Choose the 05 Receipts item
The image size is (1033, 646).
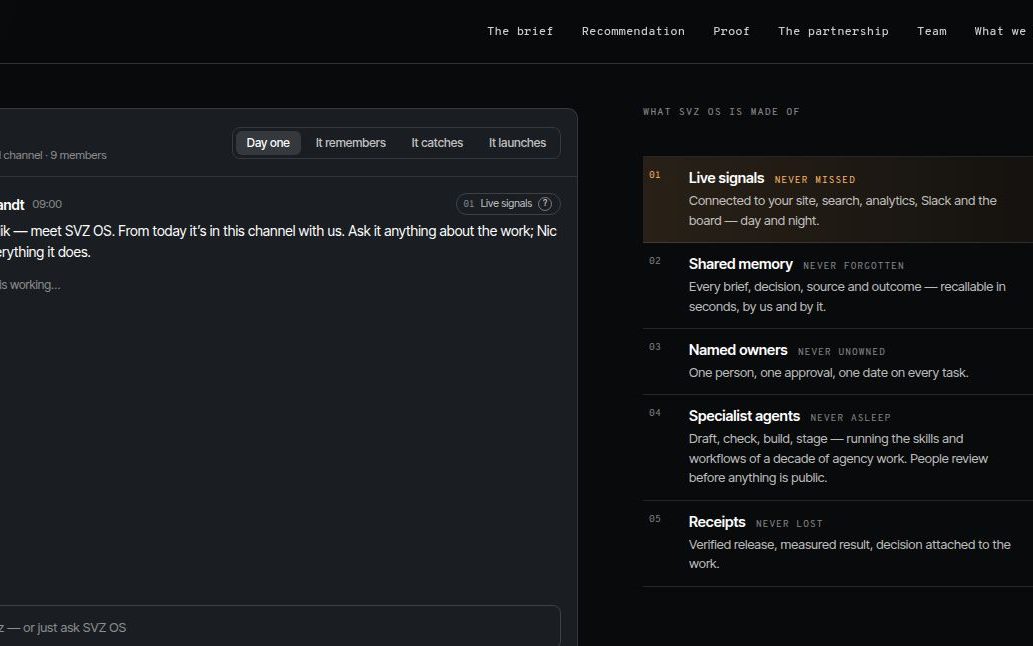pyautogui.click(x=838, y=543)
